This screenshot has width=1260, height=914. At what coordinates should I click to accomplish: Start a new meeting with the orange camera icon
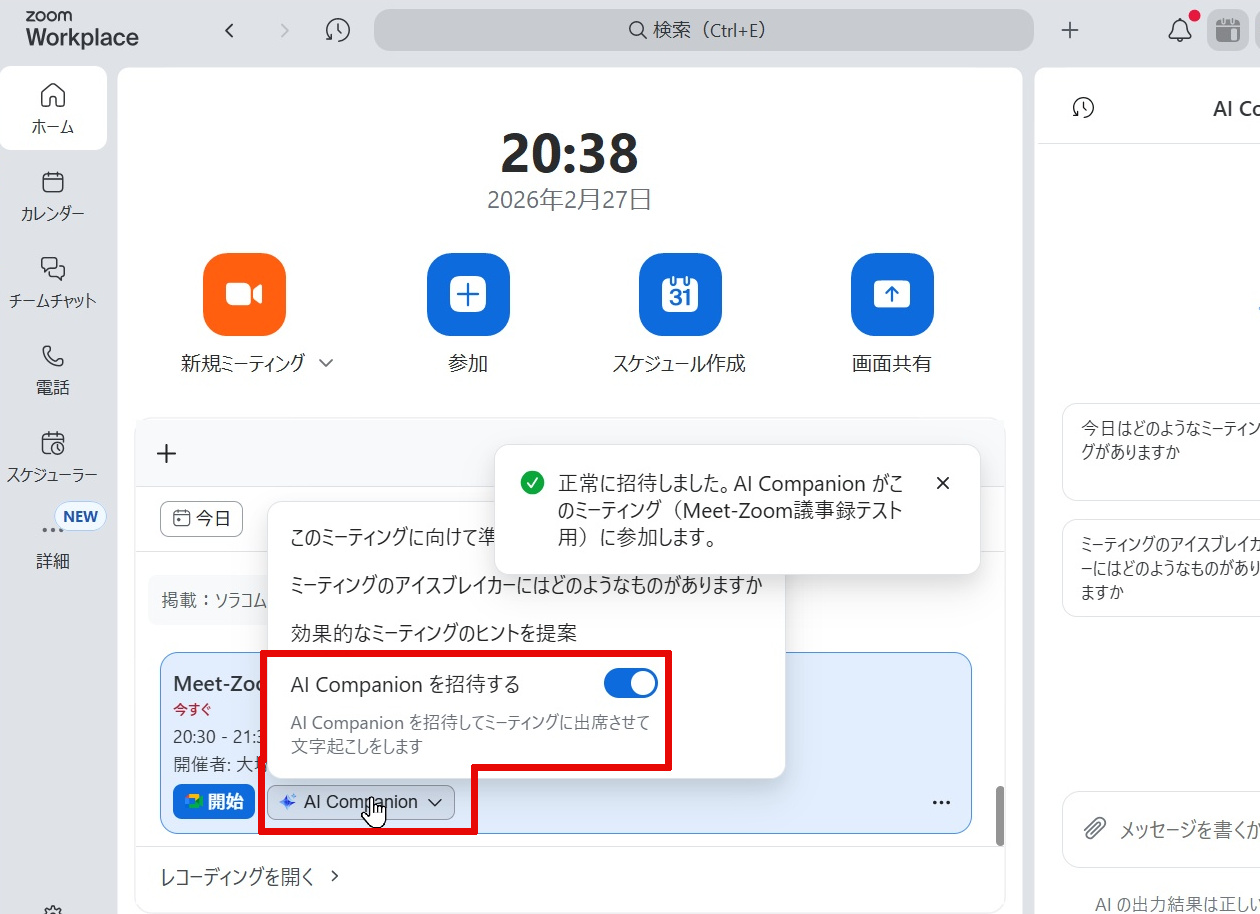coord(244,294)
